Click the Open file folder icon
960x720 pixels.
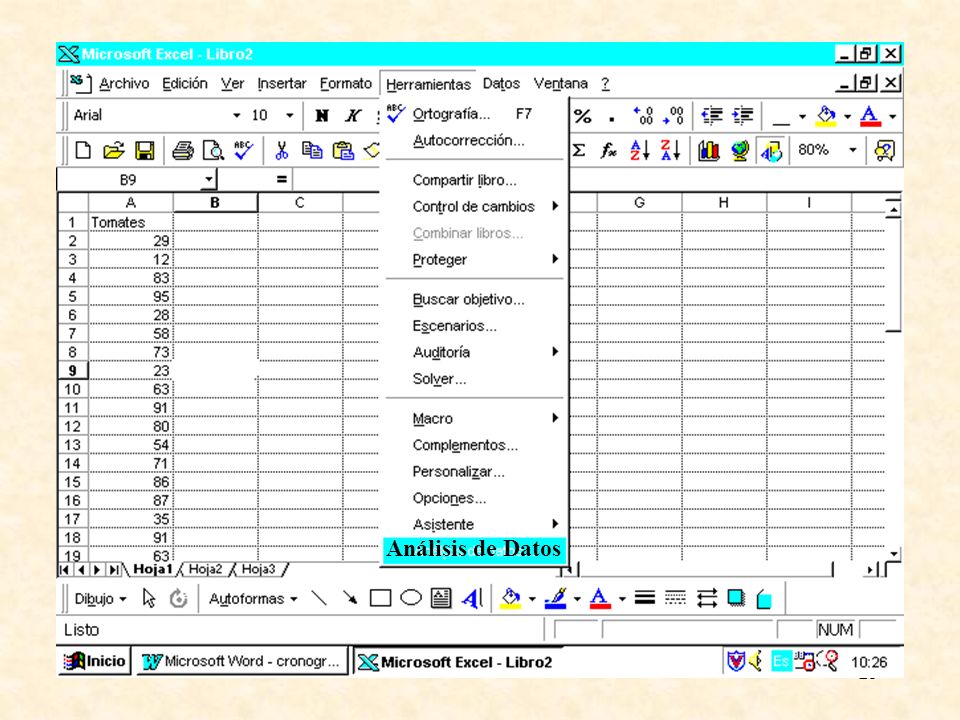point(113,150)
